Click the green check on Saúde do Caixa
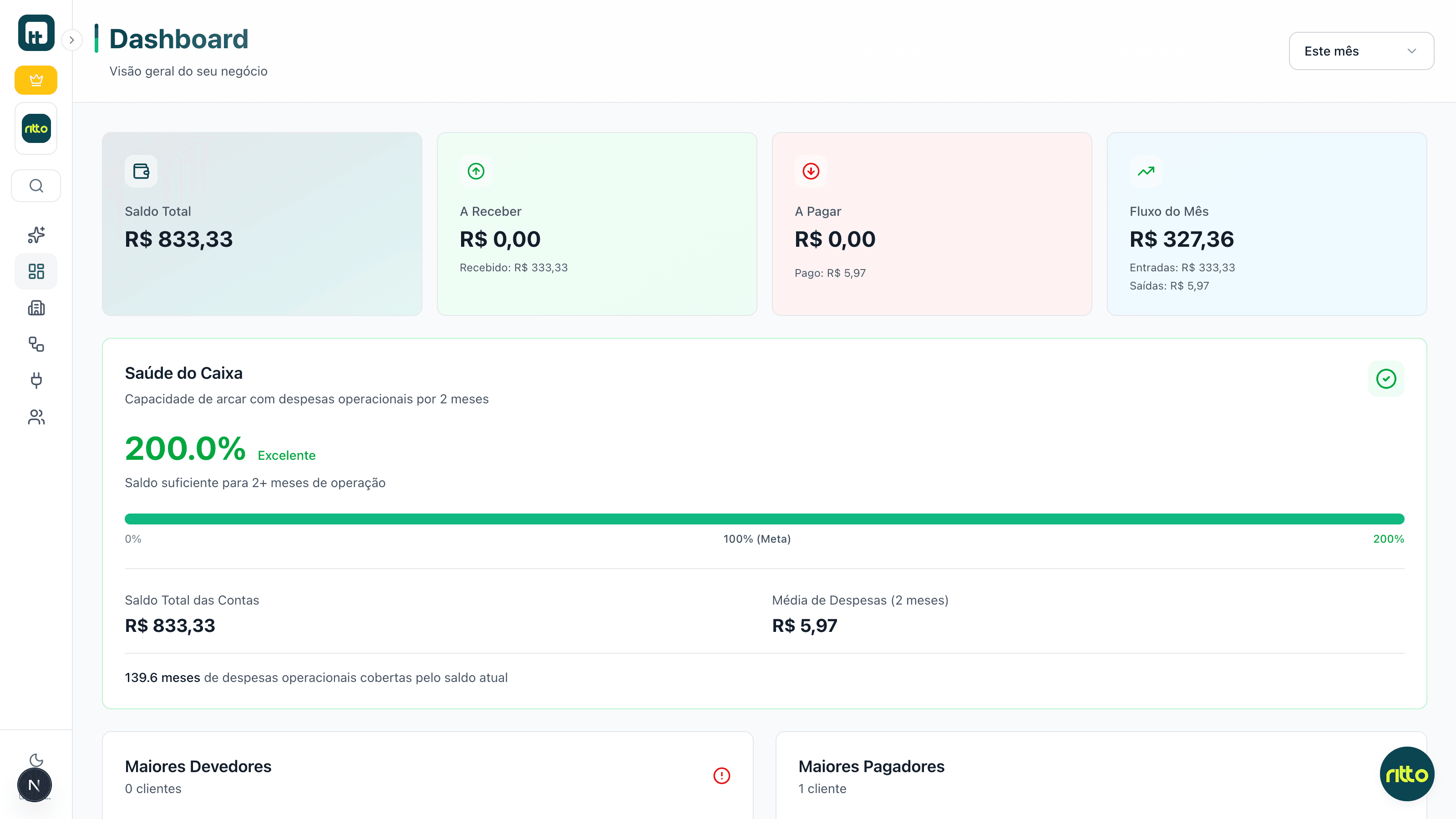 (1386, 379)
